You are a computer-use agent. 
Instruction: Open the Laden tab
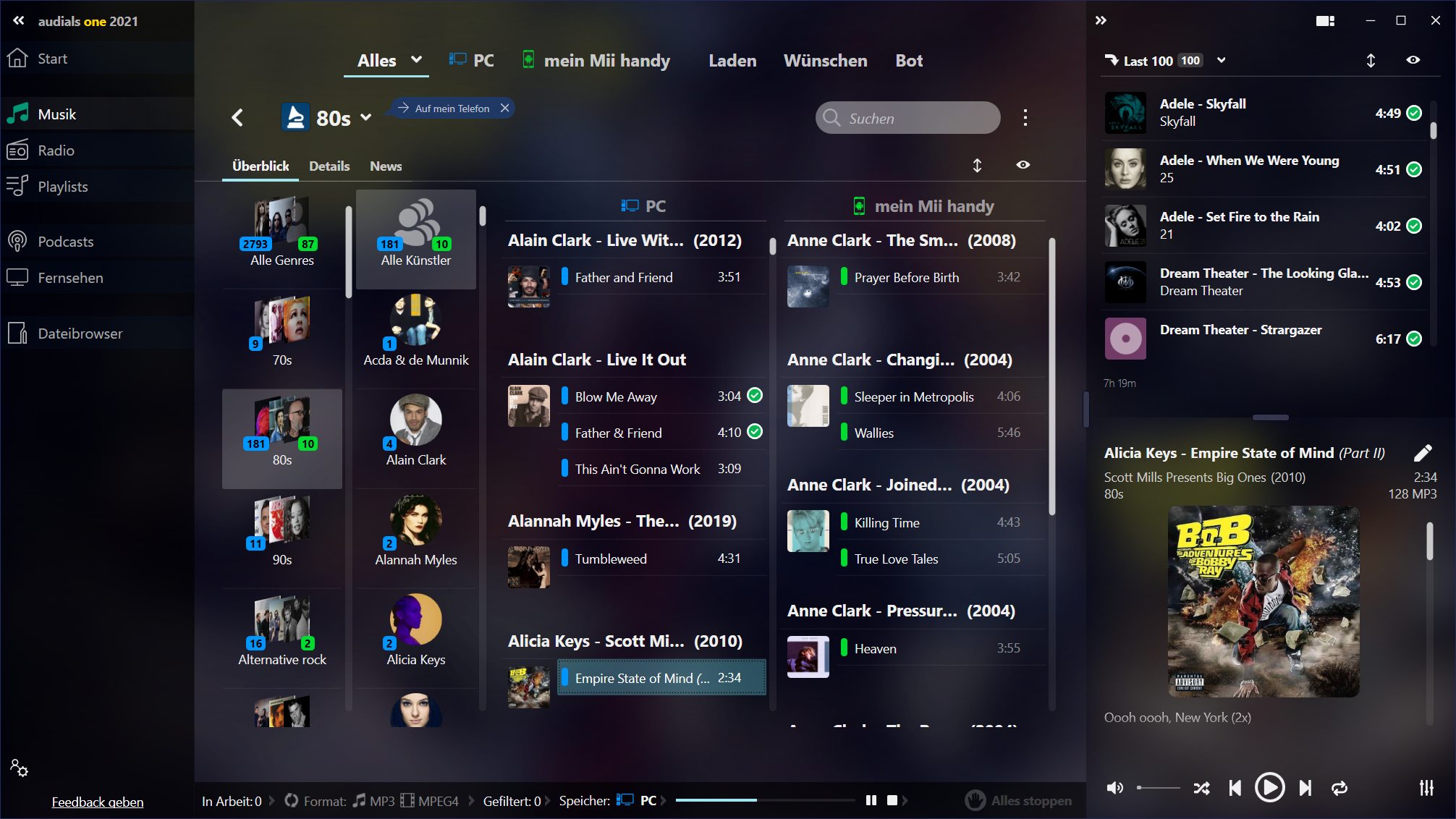pyautogui.click(x=732, y=61)
